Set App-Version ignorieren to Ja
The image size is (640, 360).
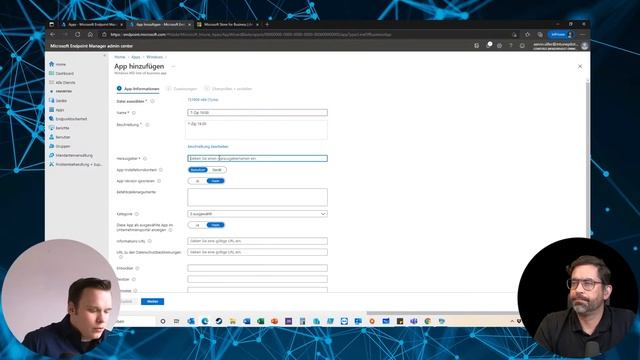(x=198, y=181)
